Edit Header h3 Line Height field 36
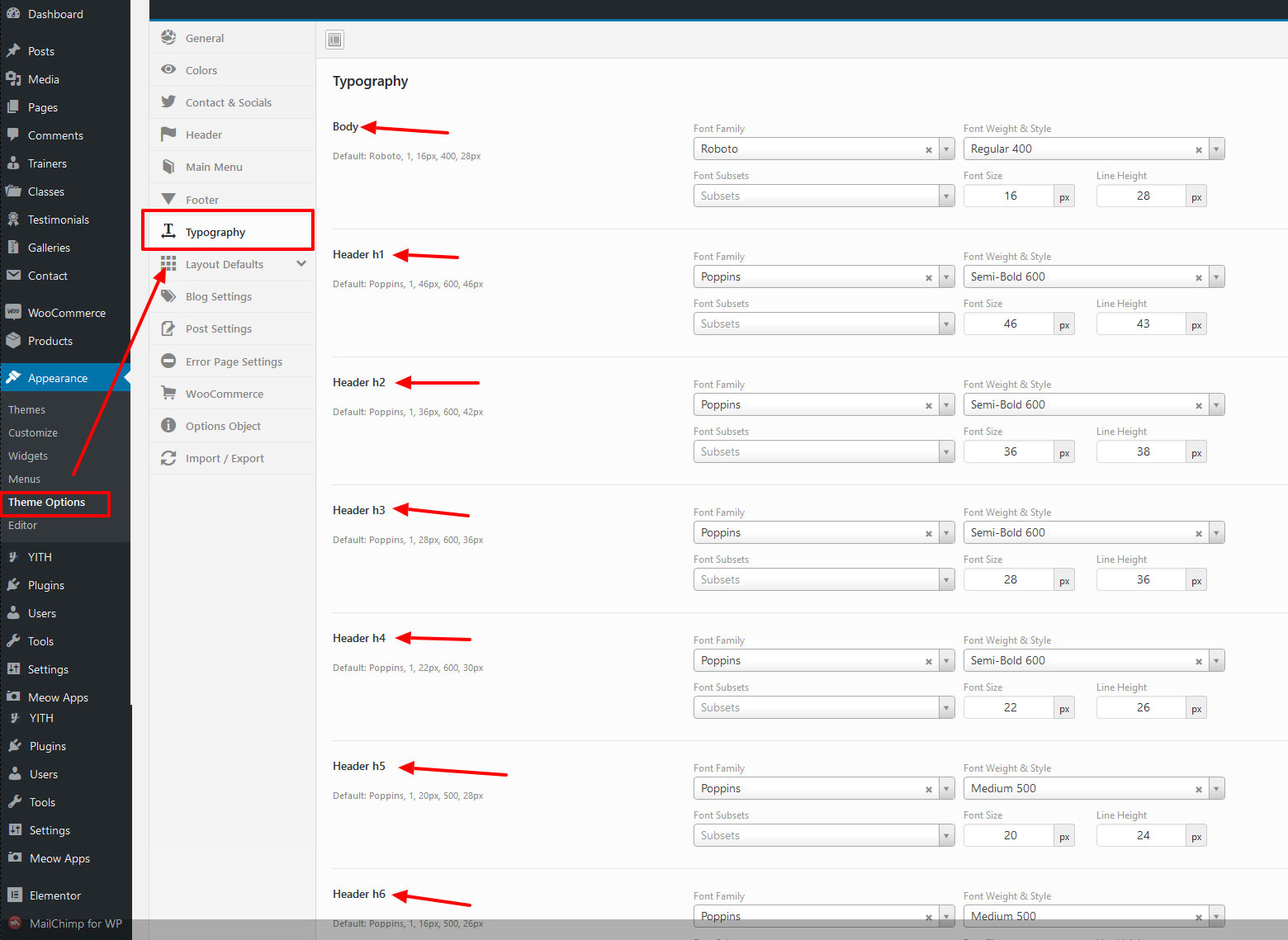This screenshot has width=1288, height=940. pos(1143,579)
